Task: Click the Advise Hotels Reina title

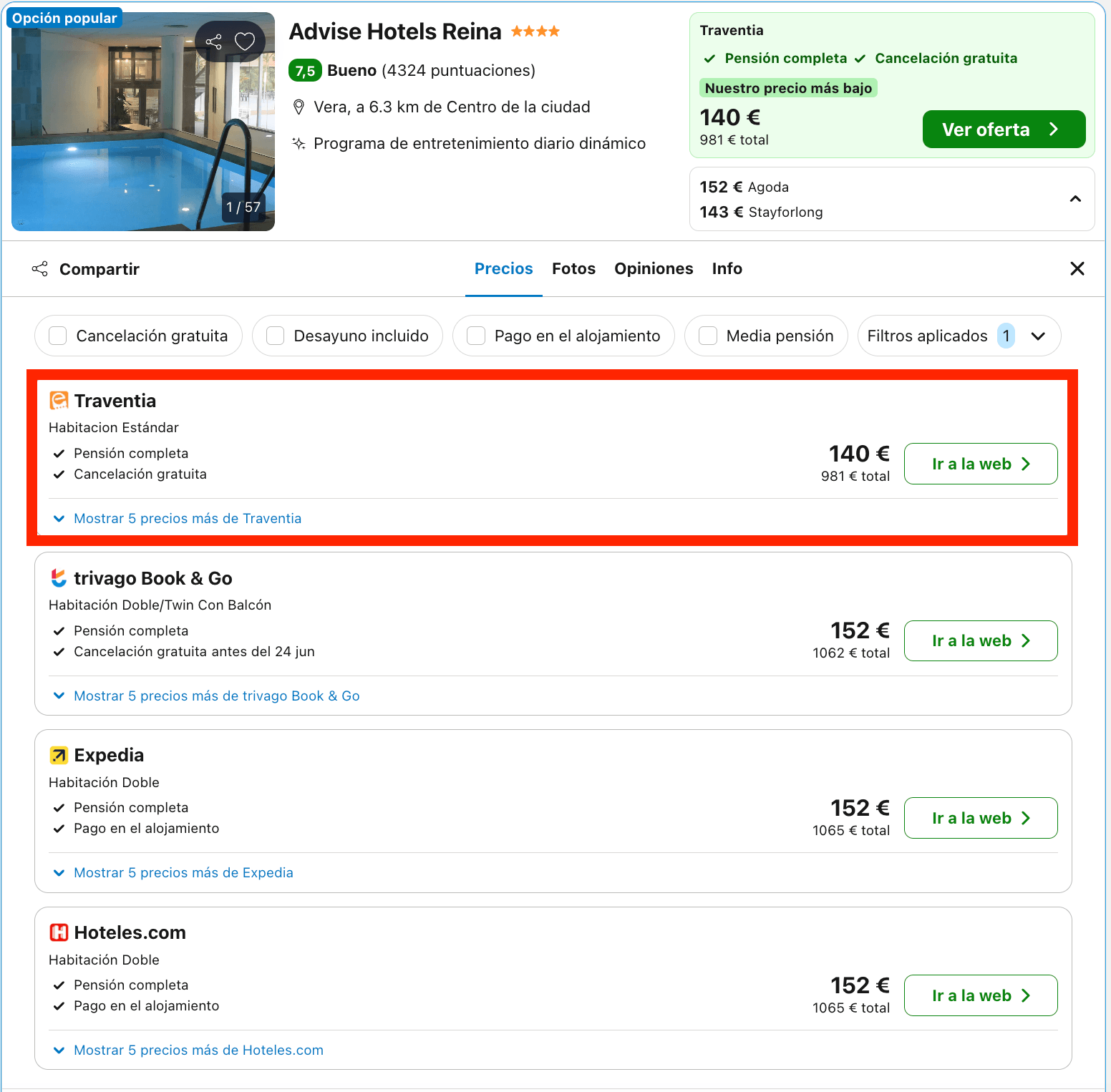Action: (x=395, y=31)
